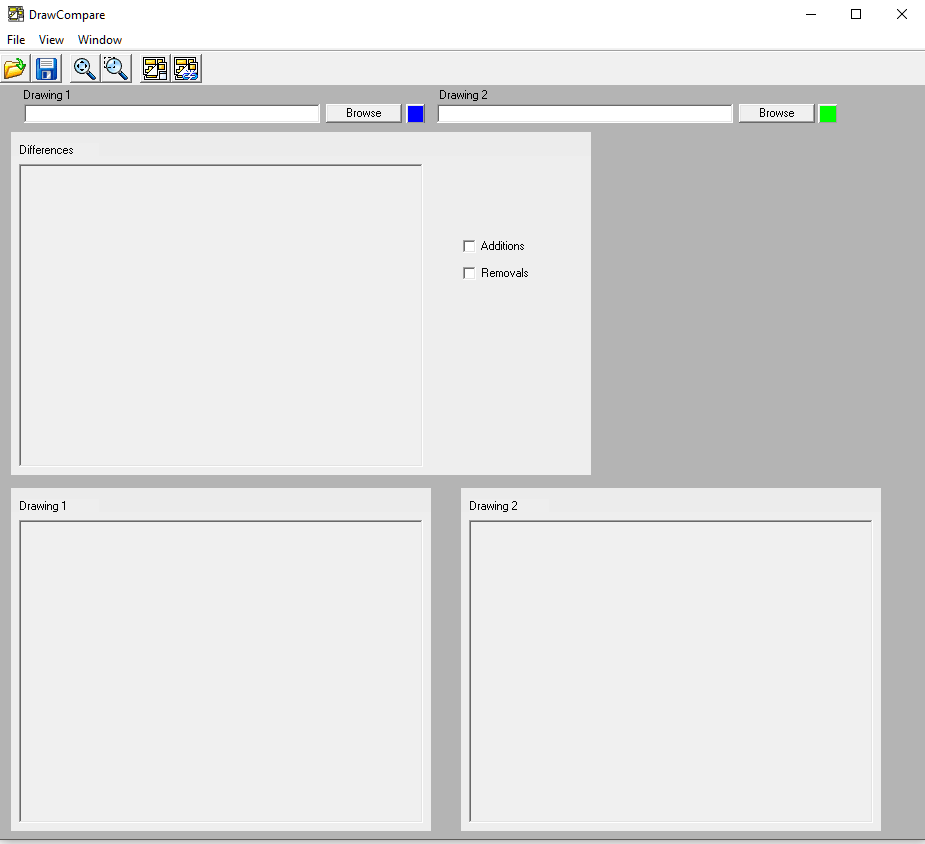Click inside the Differences preview pane

coord(221,316)
